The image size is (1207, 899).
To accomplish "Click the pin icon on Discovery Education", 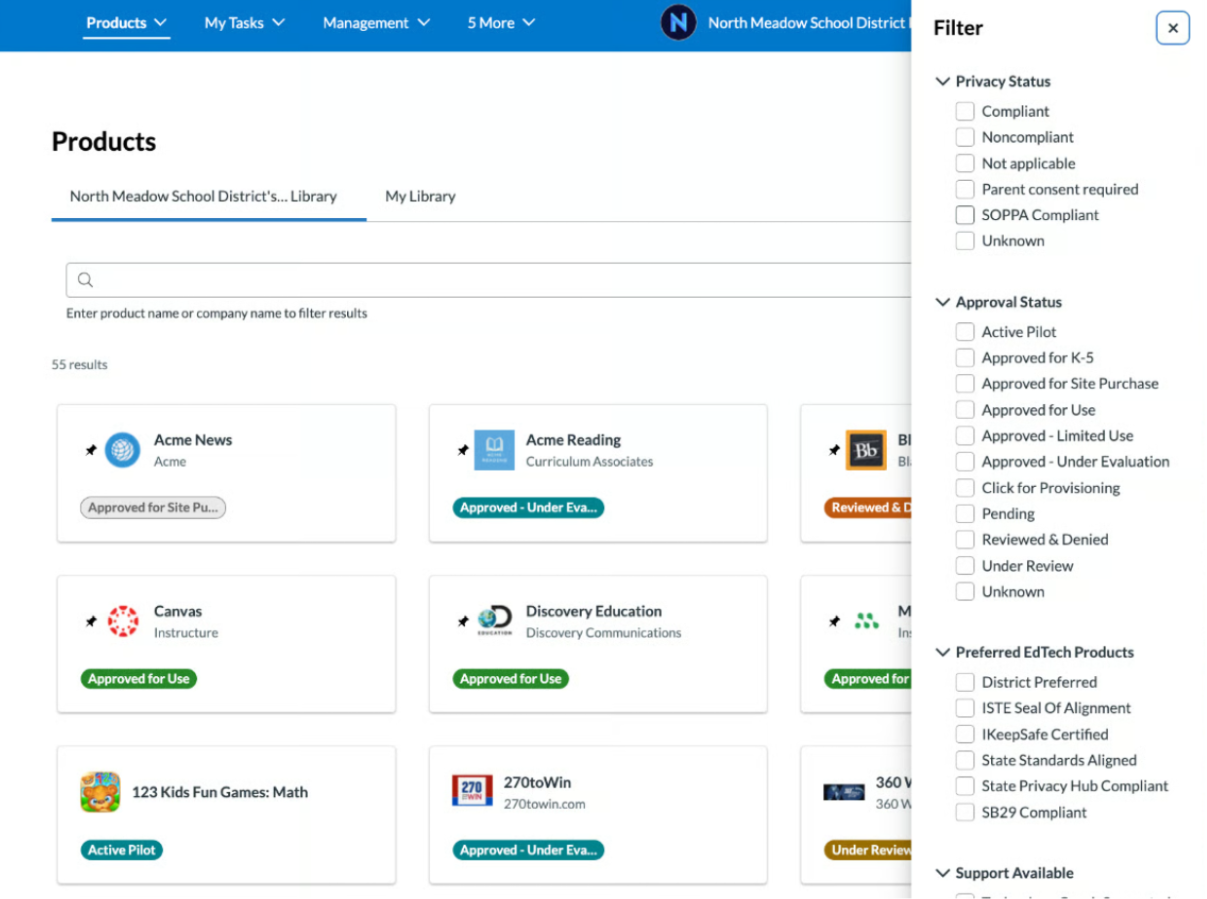I will [463, 621].
